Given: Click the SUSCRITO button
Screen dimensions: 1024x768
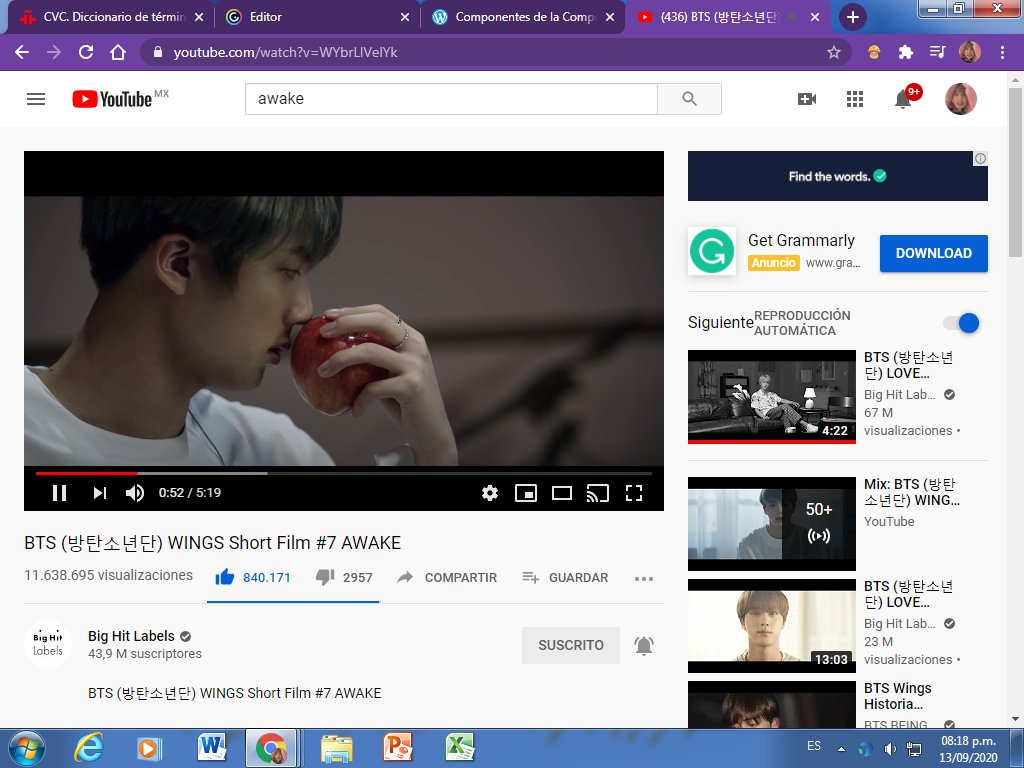Looking at the screenshot, I should point(571,645).
